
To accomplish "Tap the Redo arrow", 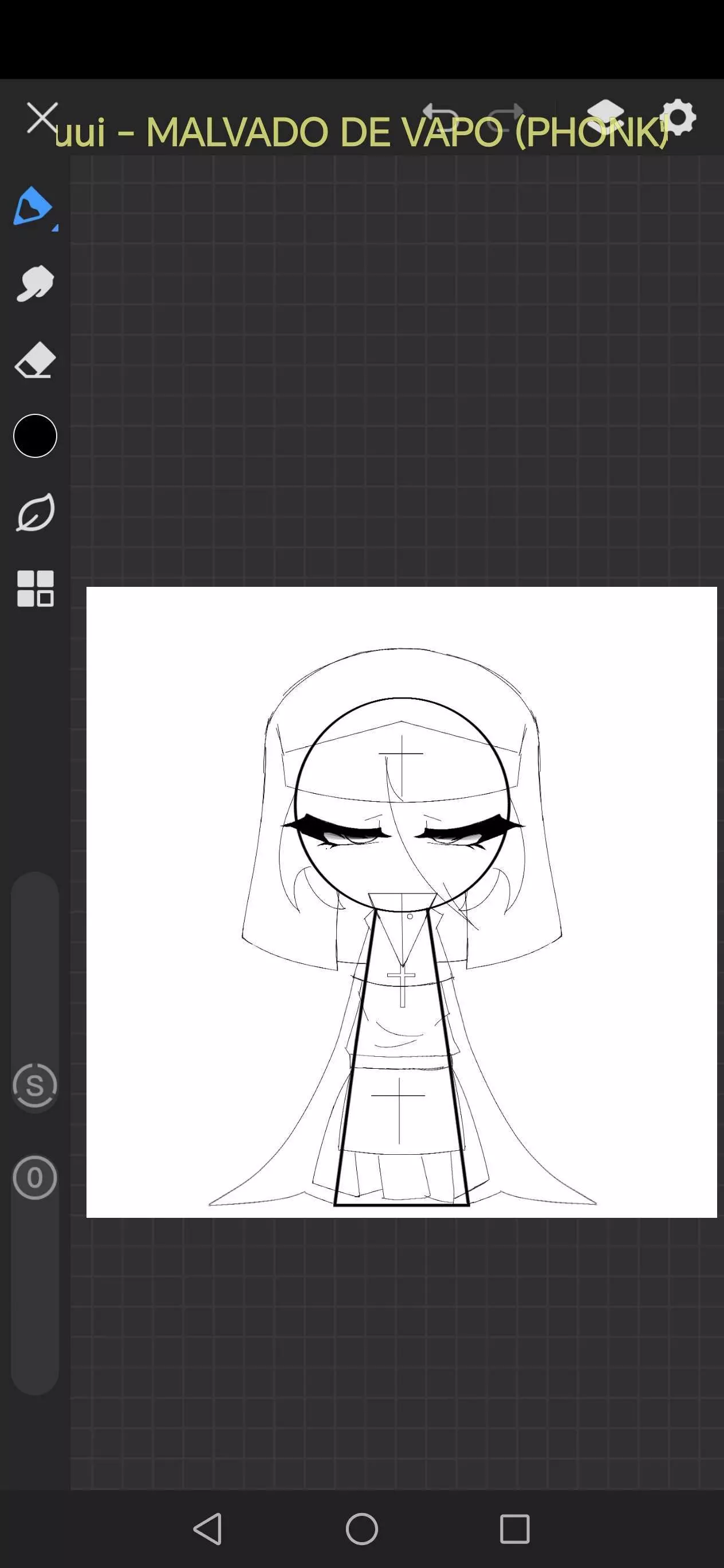I will (506, 116).
